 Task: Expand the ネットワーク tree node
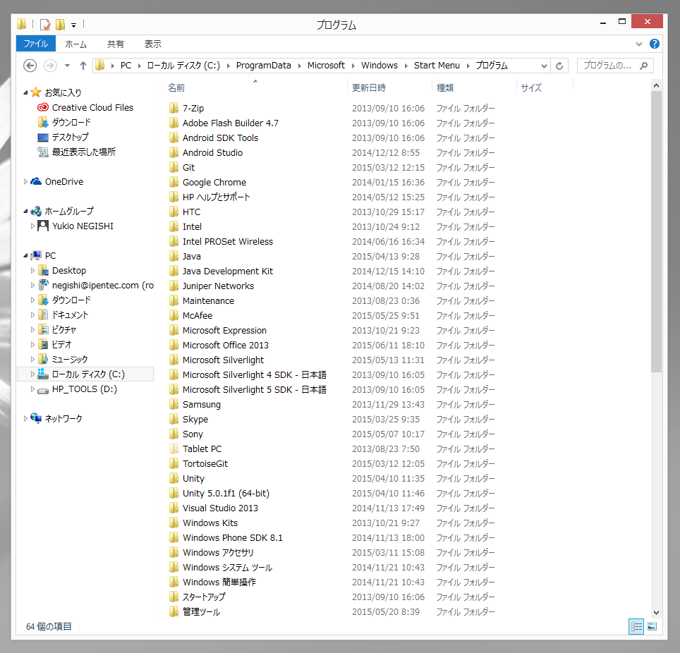[26, 418]
